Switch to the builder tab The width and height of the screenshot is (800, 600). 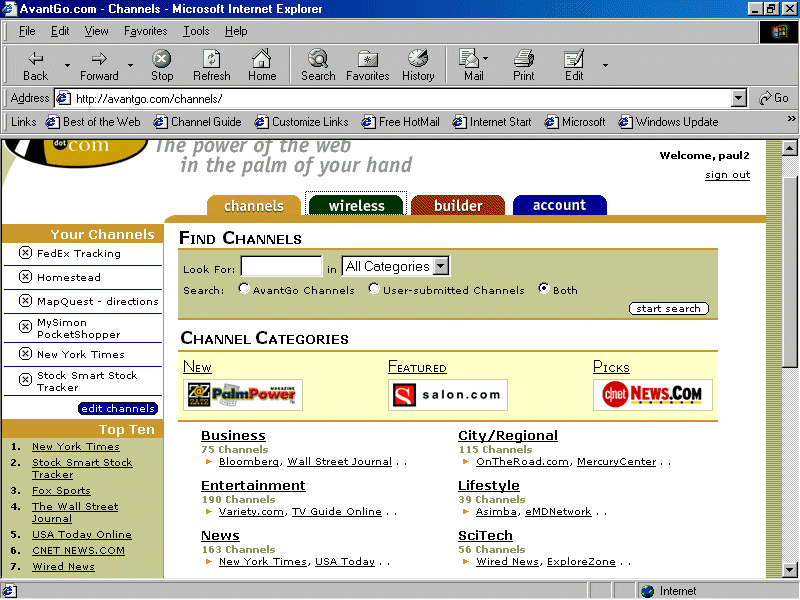pyautogui.click(x=458, y=205)
